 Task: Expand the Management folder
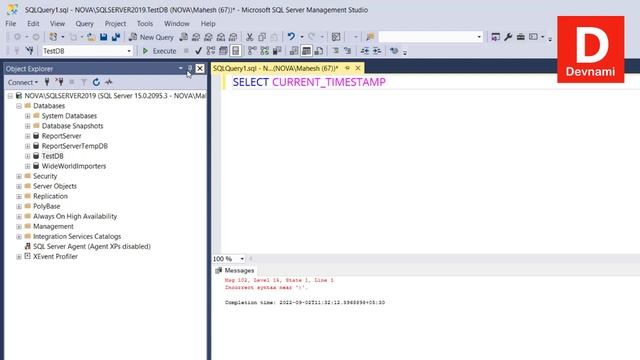(x=19, y=227)
